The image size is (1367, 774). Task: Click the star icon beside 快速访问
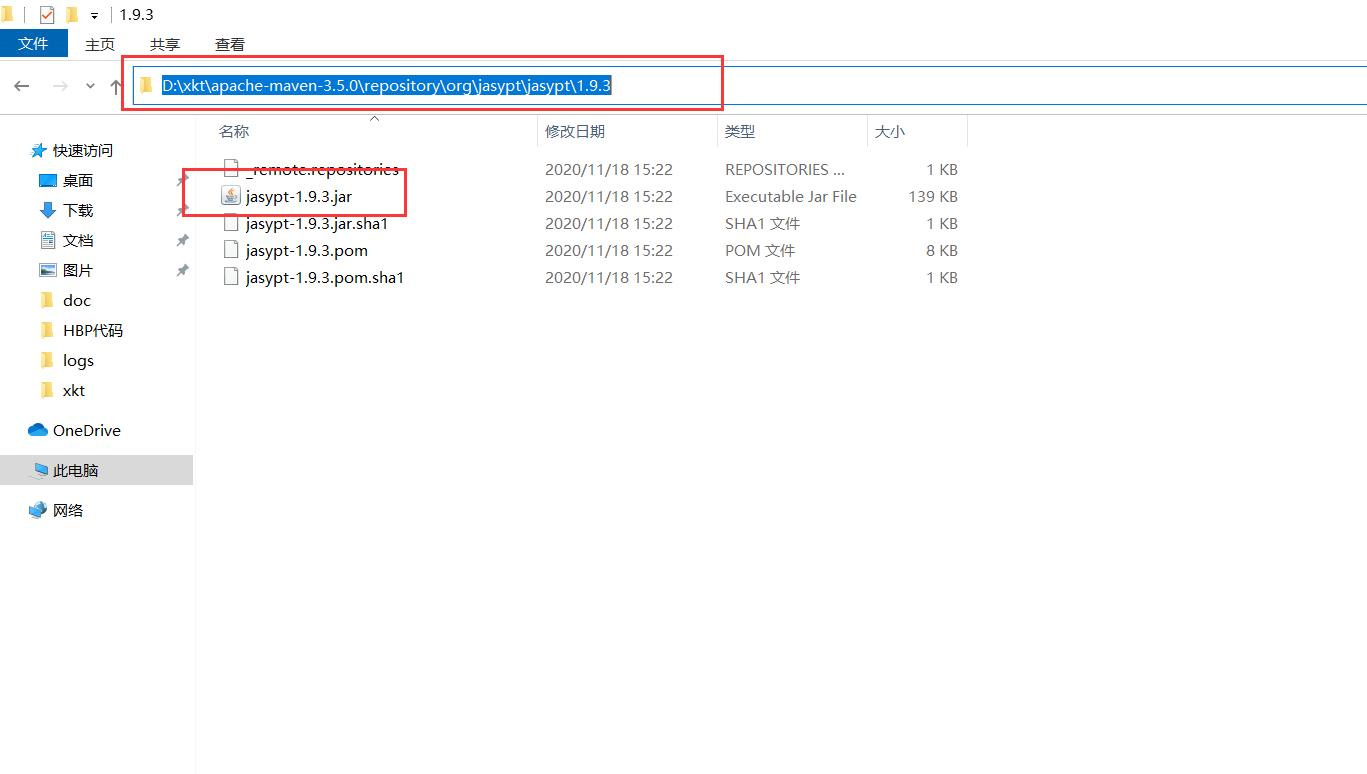coord(38,150)
